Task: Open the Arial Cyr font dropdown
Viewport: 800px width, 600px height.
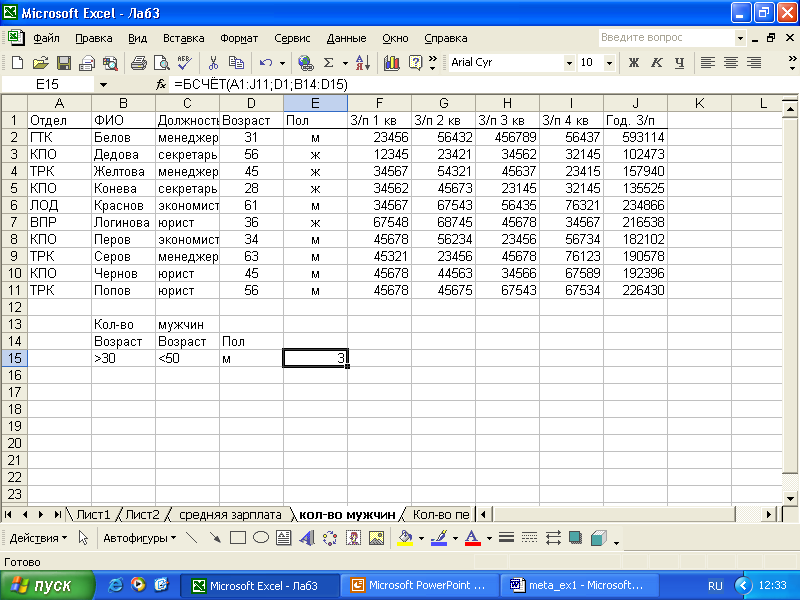Action: (569, 63)
